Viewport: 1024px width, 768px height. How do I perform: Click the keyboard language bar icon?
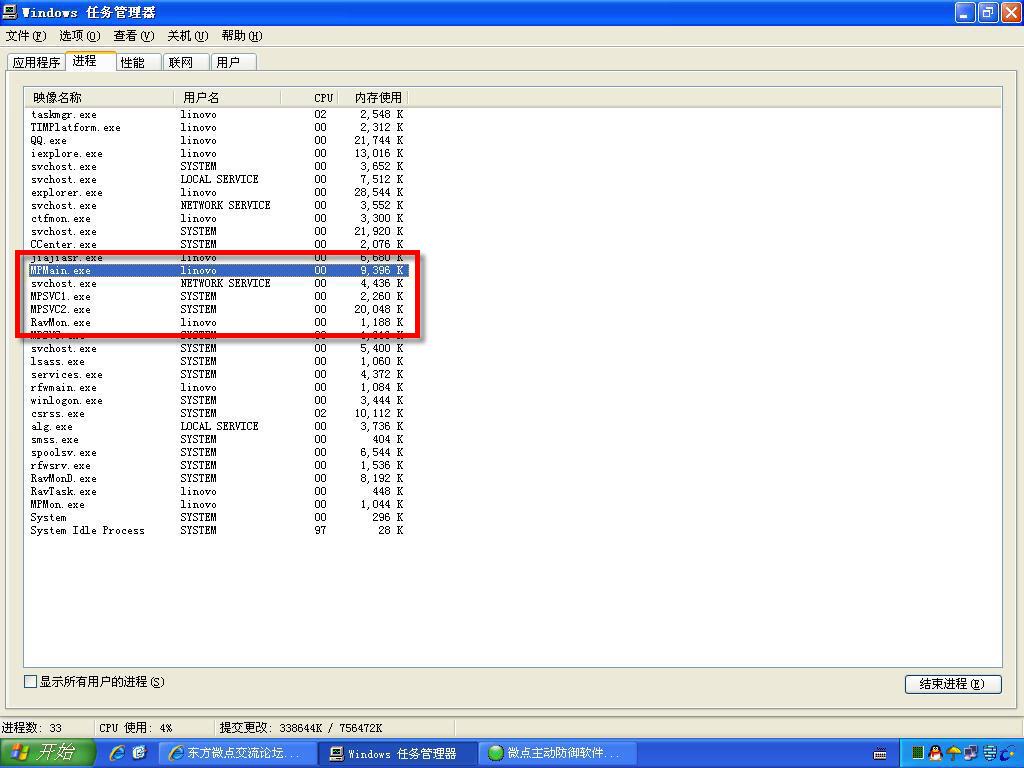(880, 754)
